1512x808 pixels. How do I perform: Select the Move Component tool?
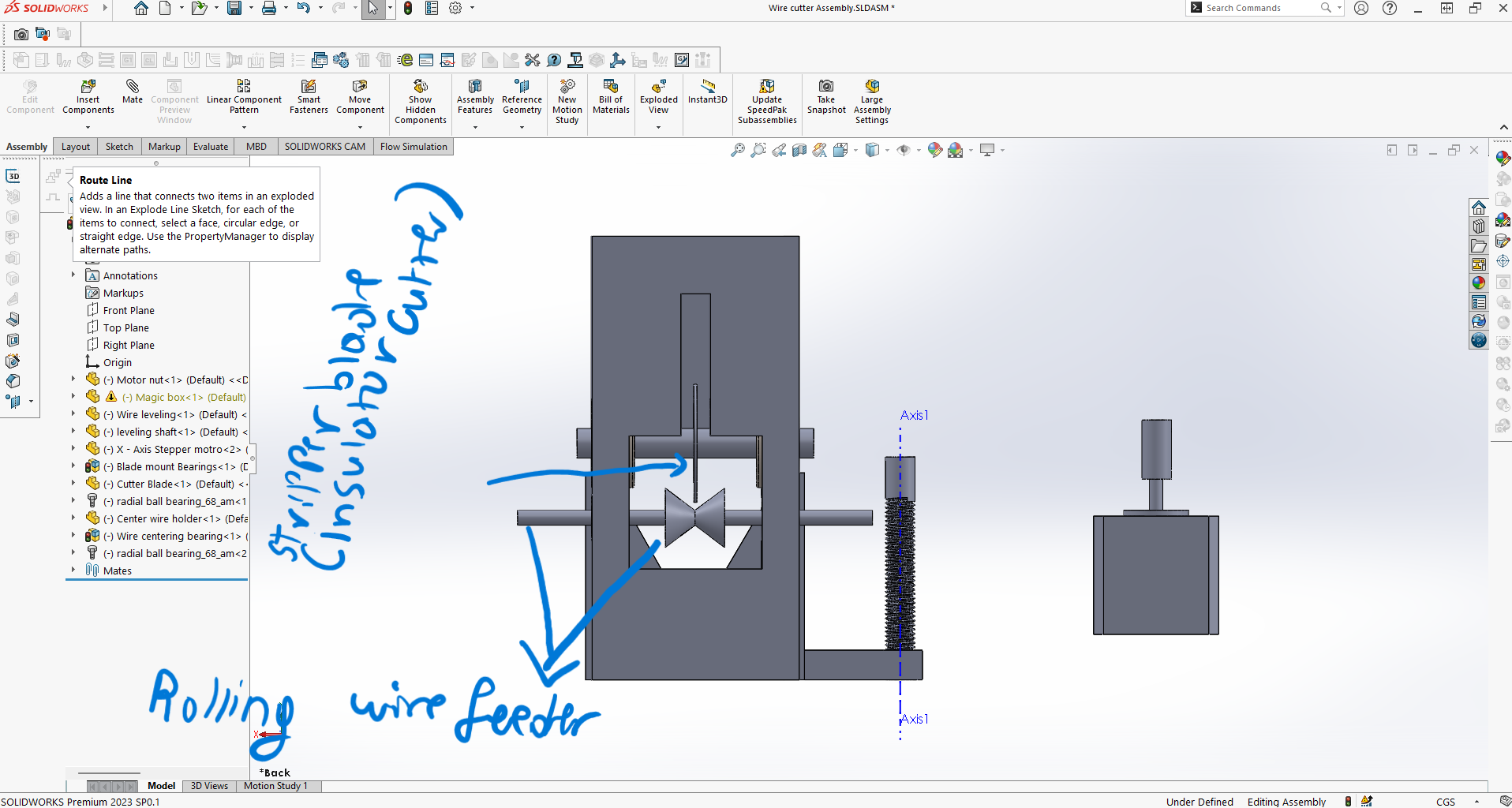coord(360,97)
